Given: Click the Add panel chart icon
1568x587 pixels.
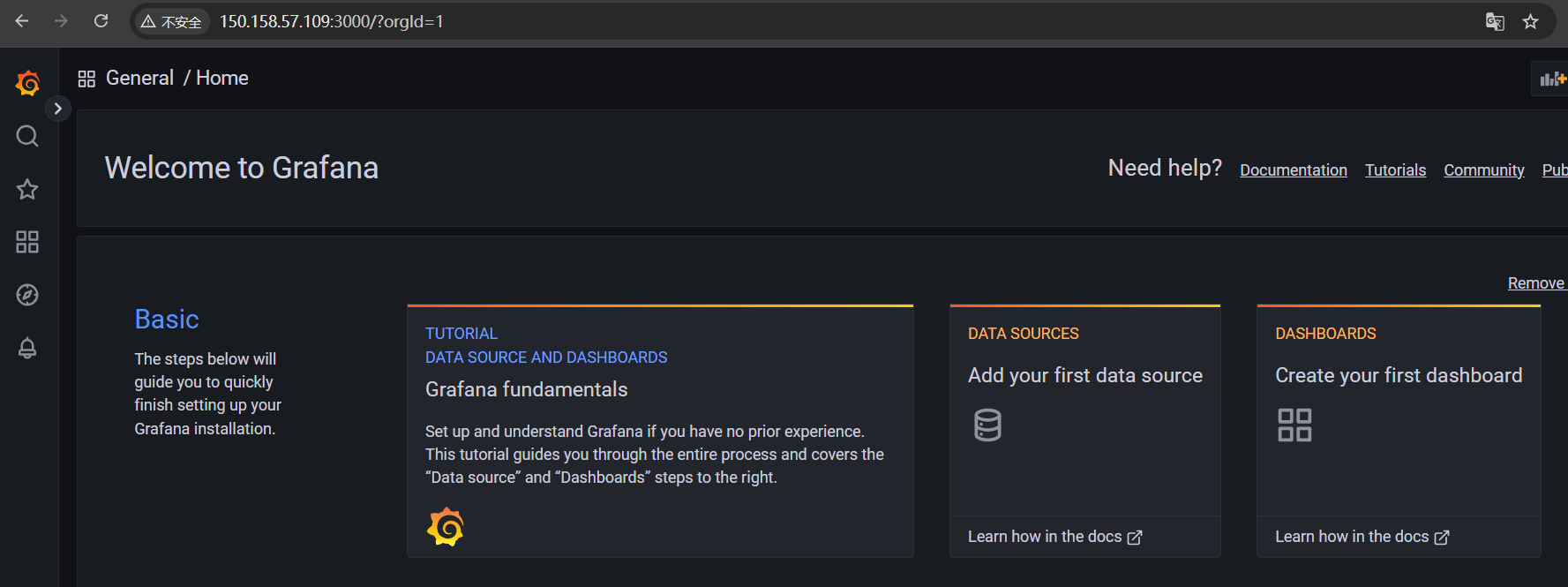Looking at the screenshot, I should [x=1552, y=79].
